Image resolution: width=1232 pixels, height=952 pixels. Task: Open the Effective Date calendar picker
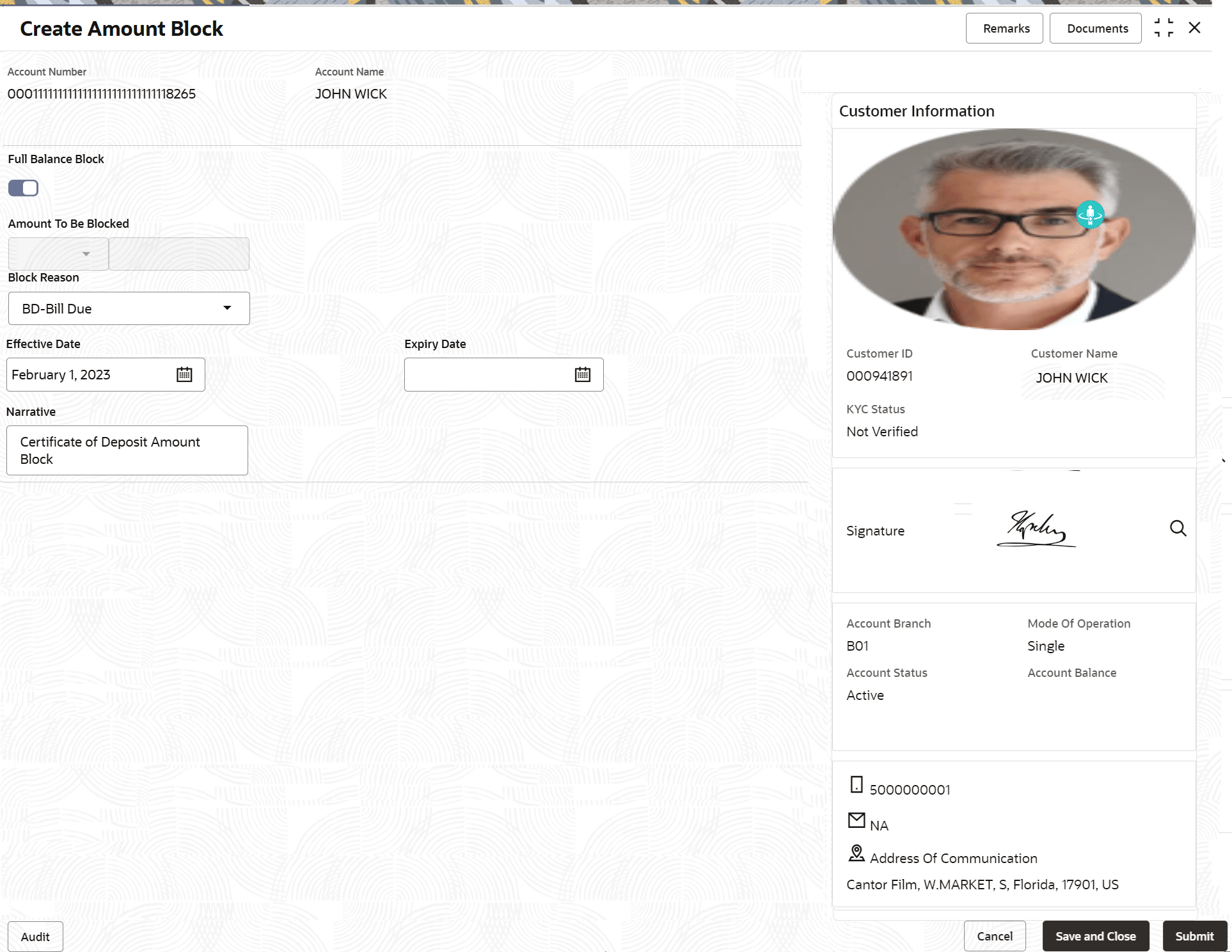184,375
